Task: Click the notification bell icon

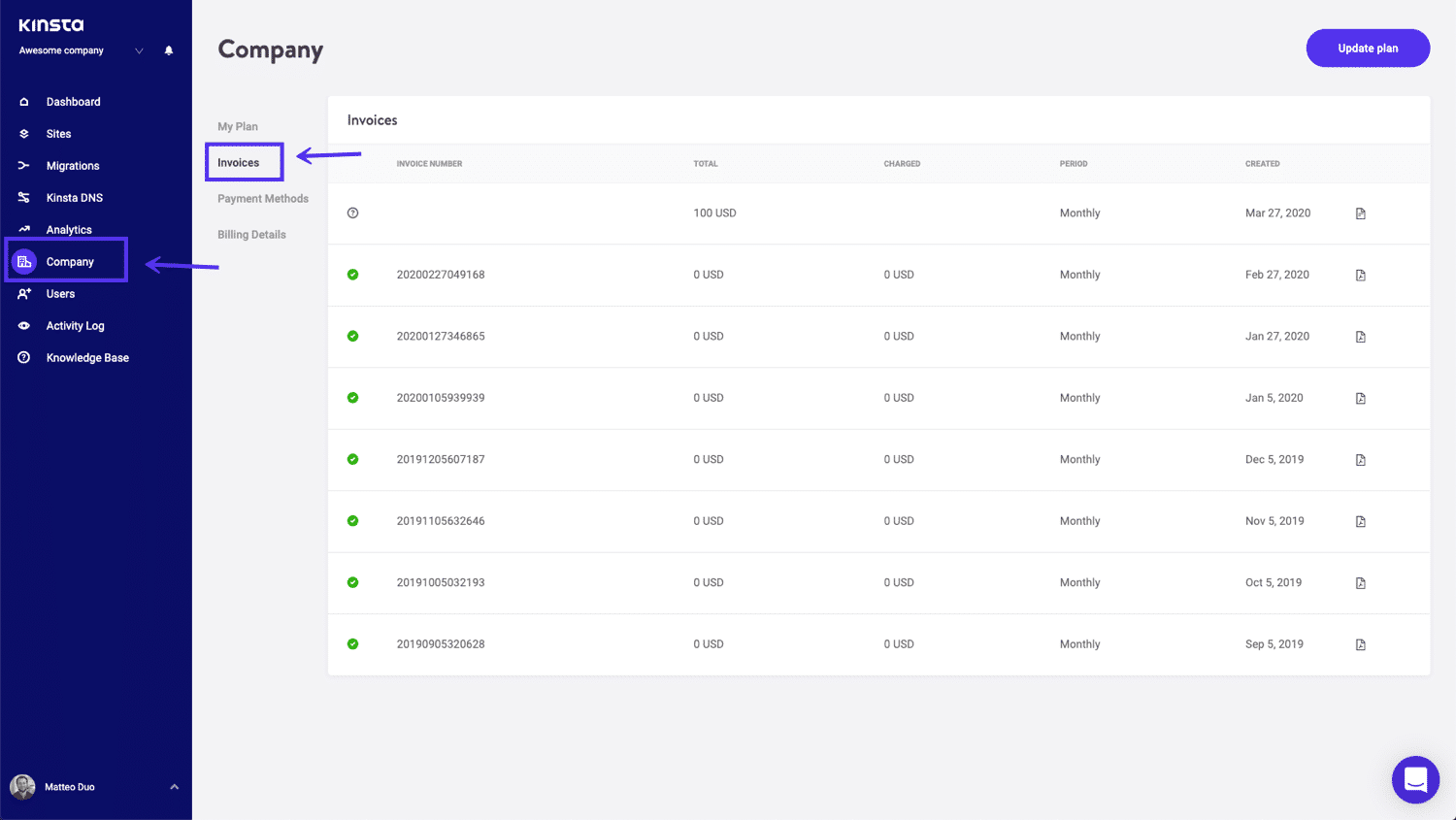Action: (x=169, y=50)
